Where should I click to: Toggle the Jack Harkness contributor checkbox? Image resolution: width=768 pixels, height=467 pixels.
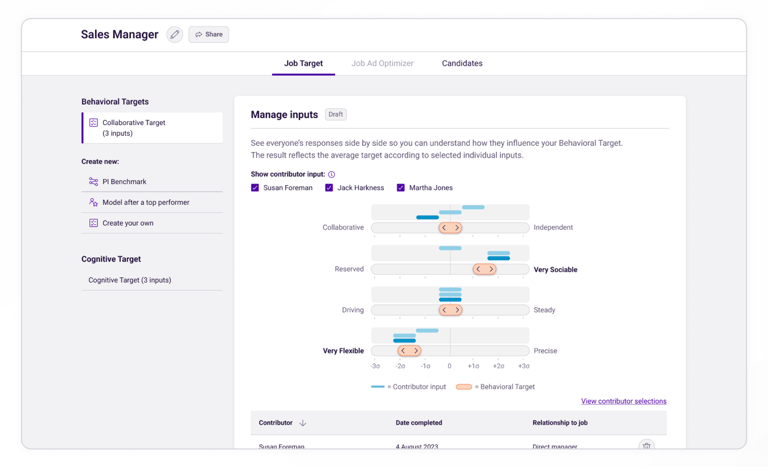[329, 188]
